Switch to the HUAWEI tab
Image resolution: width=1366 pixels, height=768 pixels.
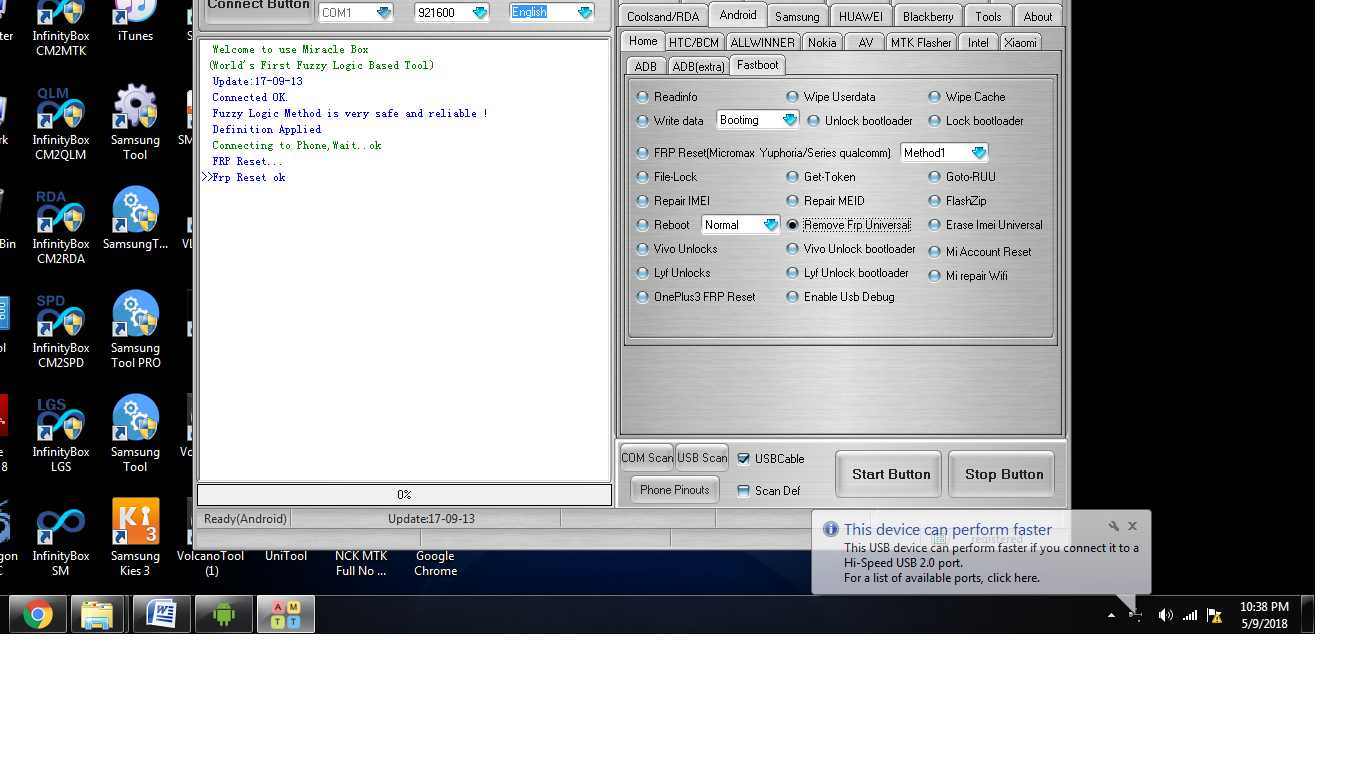(860, 16)
